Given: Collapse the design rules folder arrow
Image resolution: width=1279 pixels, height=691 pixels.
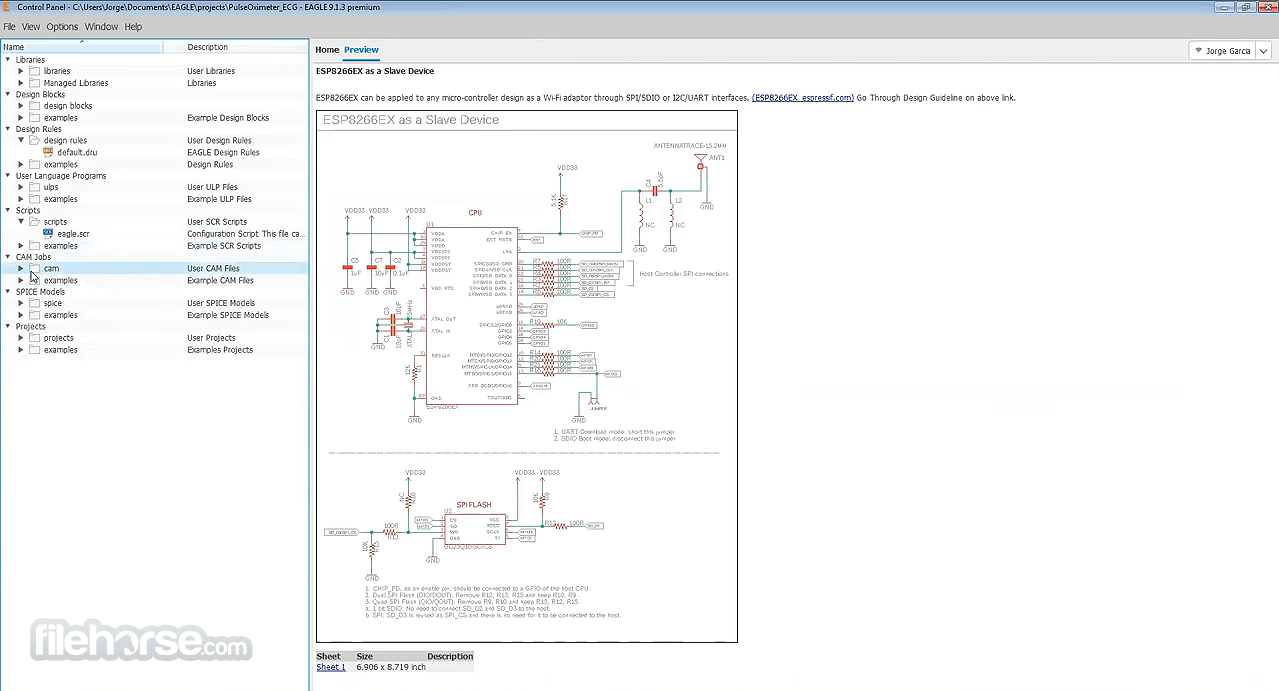Looking at the screenshot, I should click(x=21, y=141).
